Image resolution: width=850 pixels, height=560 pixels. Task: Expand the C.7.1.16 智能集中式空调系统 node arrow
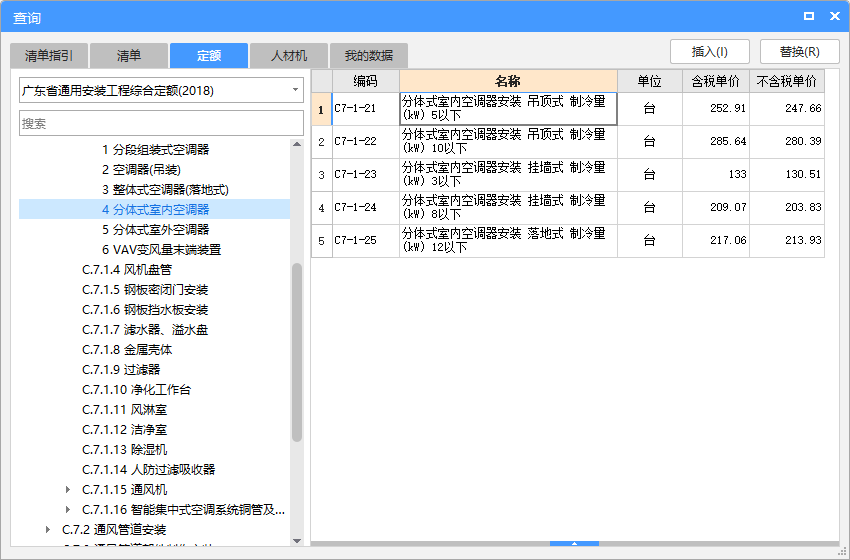[x=68, y=510]
